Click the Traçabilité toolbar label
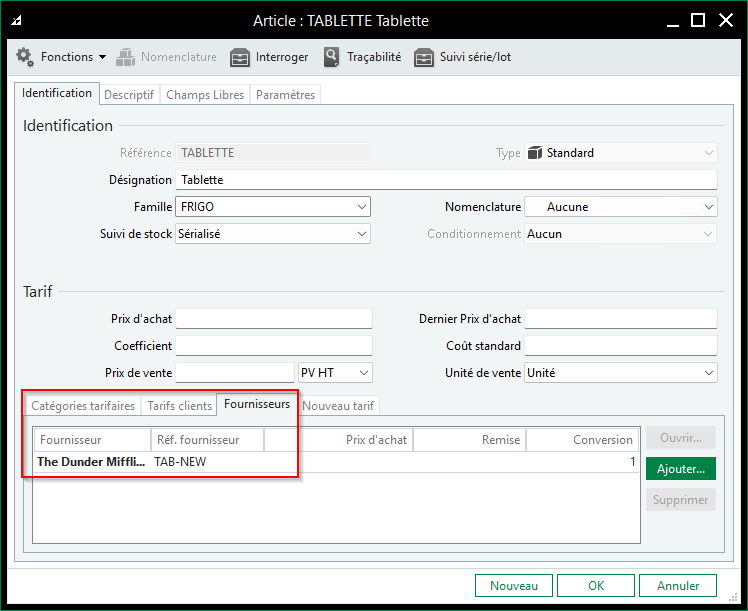 [x=374, y=57]
